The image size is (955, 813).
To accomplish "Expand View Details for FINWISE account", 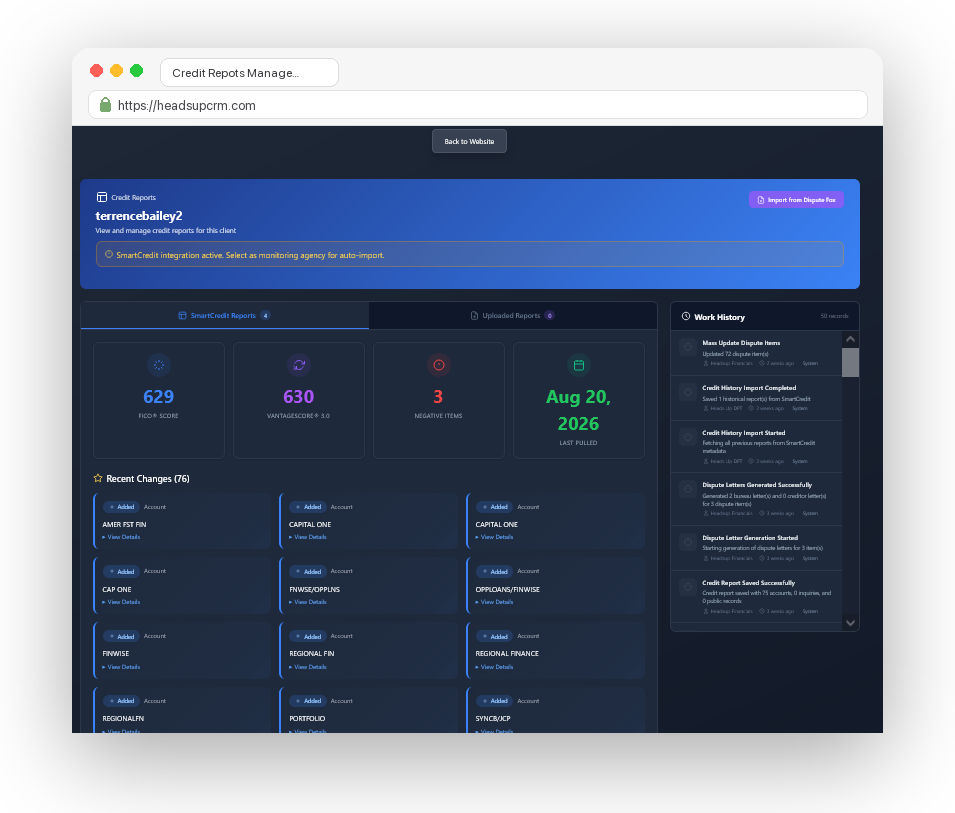I will [121, 667].
